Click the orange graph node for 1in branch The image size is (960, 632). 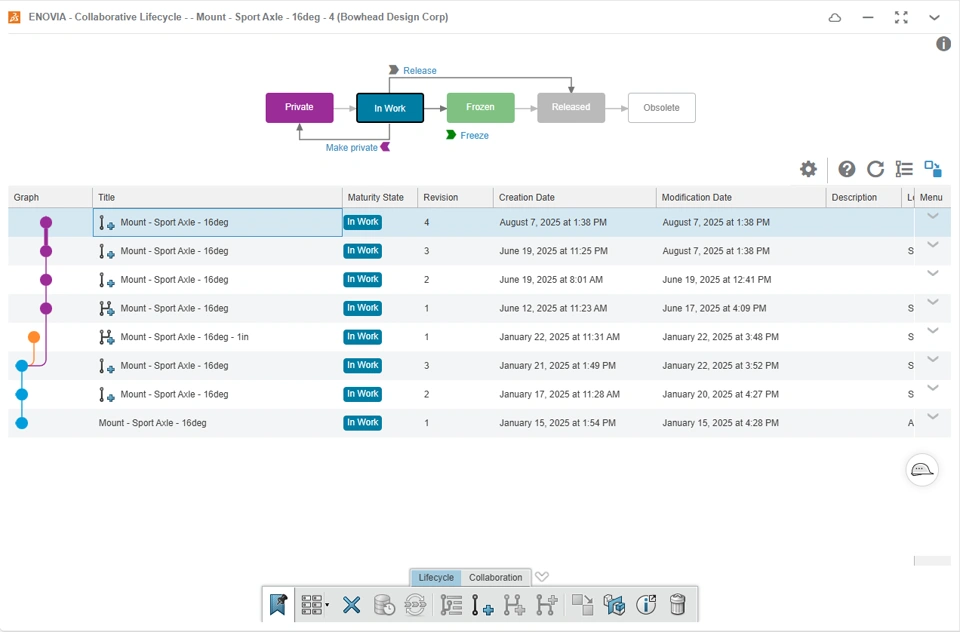(x=34, y=337)
